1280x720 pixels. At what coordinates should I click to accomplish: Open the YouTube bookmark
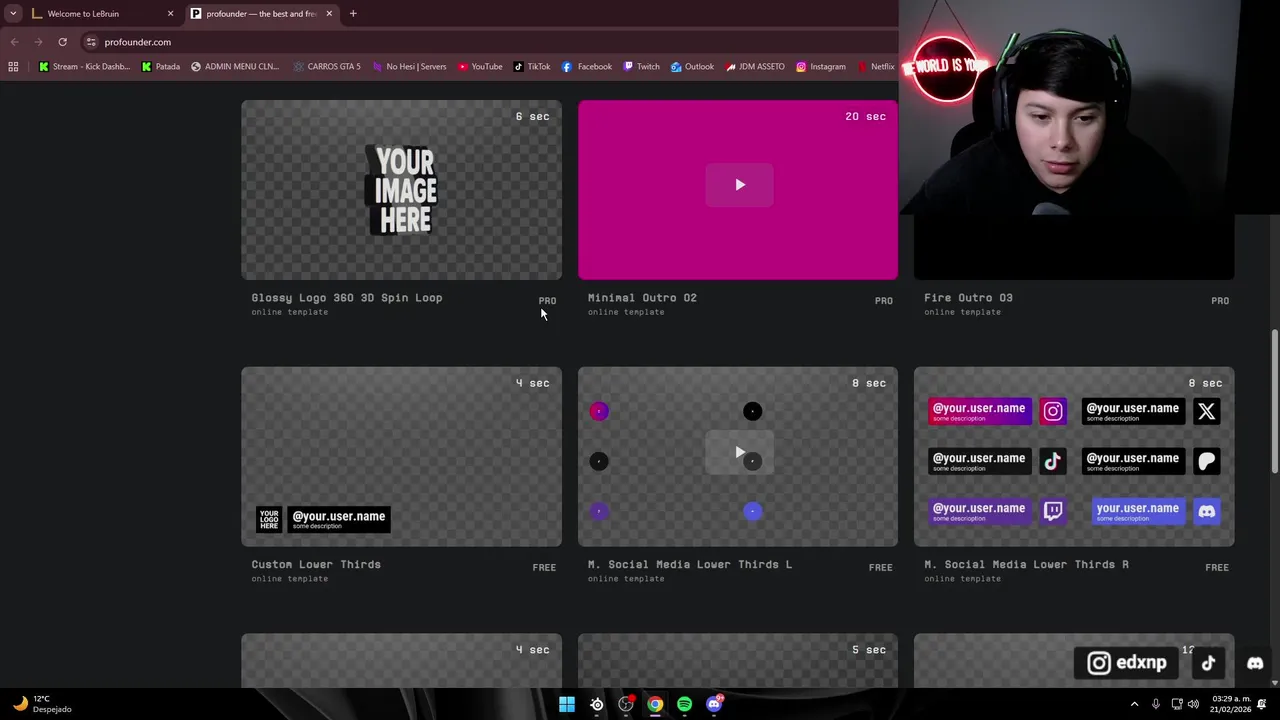pyautogui.click(x=480, y=67)
